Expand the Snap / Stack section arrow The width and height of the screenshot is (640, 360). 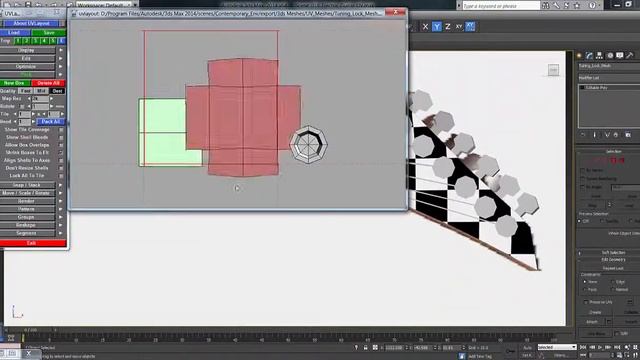click(x=61, y=185)
